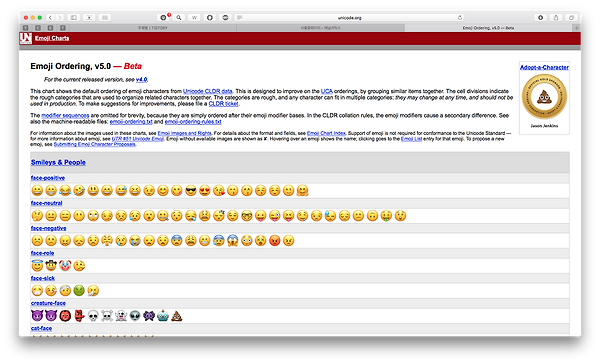Image resolution: width=600 pixels, height=364 pixels.
Task: Click the sunglasses face emoji
Action: click(x=191, y=190)
